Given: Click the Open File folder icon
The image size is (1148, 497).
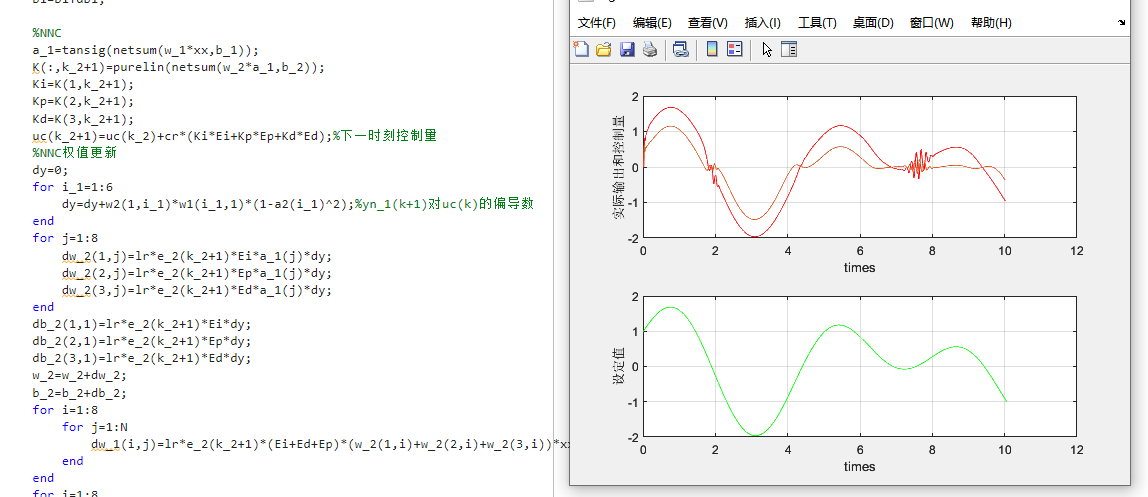Looking at the screenshot, I should click(x=603, y=49).
